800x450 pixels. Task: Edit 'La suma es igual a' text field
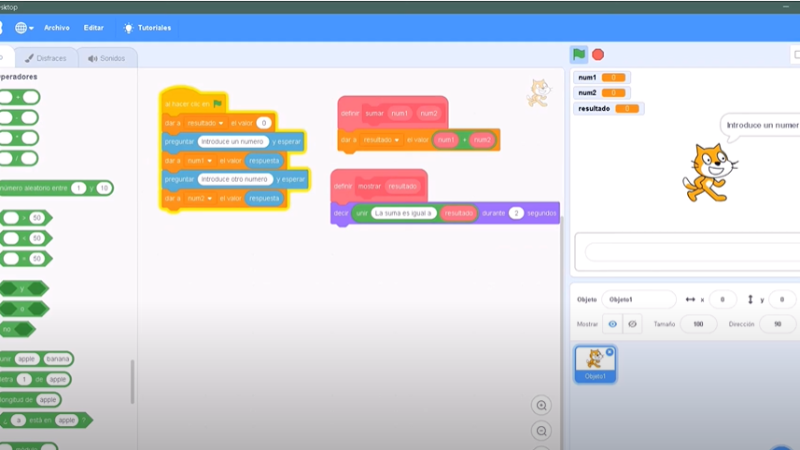[403, 213]
